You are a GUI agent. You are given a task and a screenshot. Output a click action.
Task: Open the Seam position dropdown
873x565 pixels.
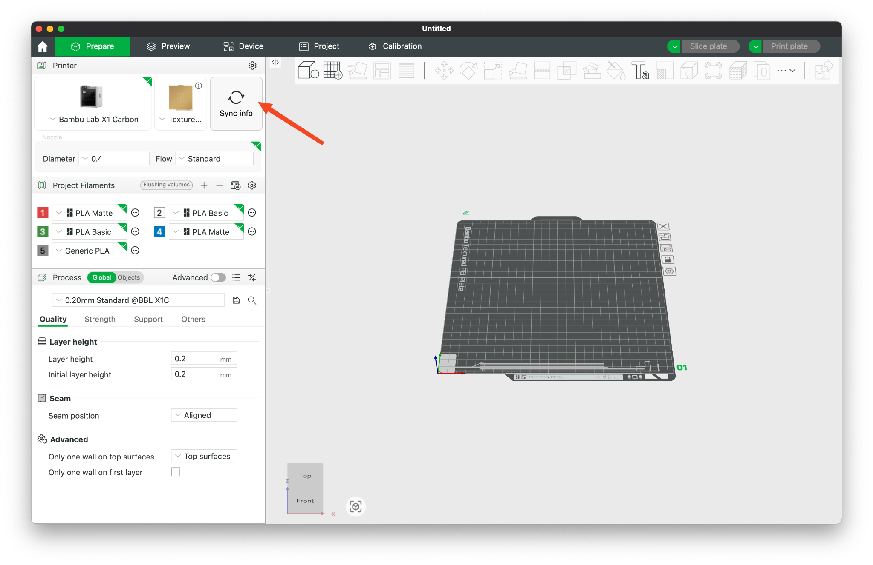[205, 415]
